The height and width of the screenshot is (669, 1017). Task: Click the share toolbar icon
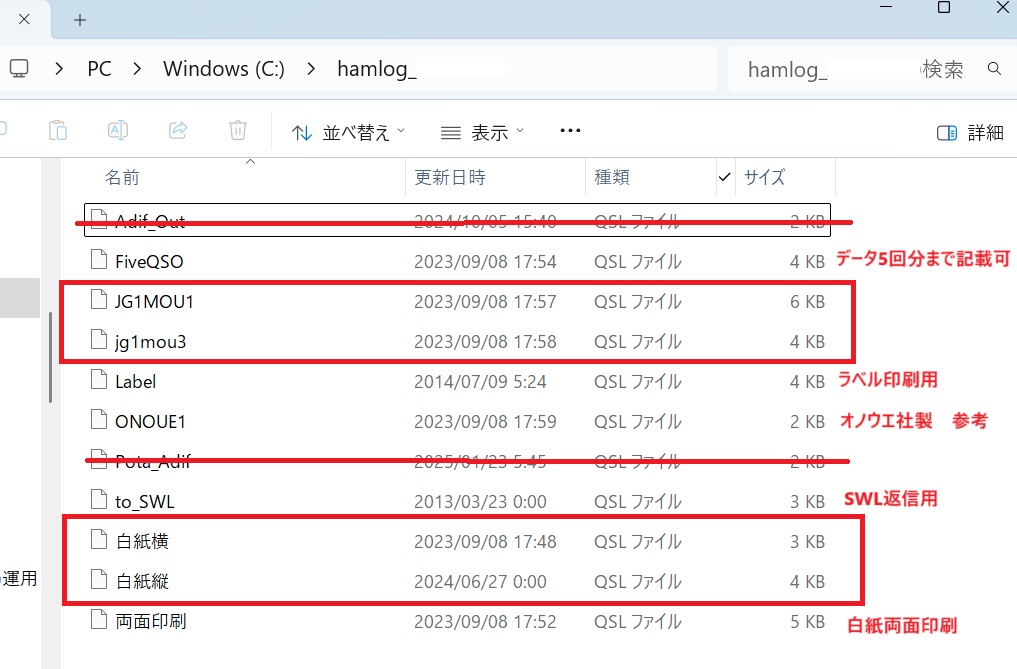[178, 131]
